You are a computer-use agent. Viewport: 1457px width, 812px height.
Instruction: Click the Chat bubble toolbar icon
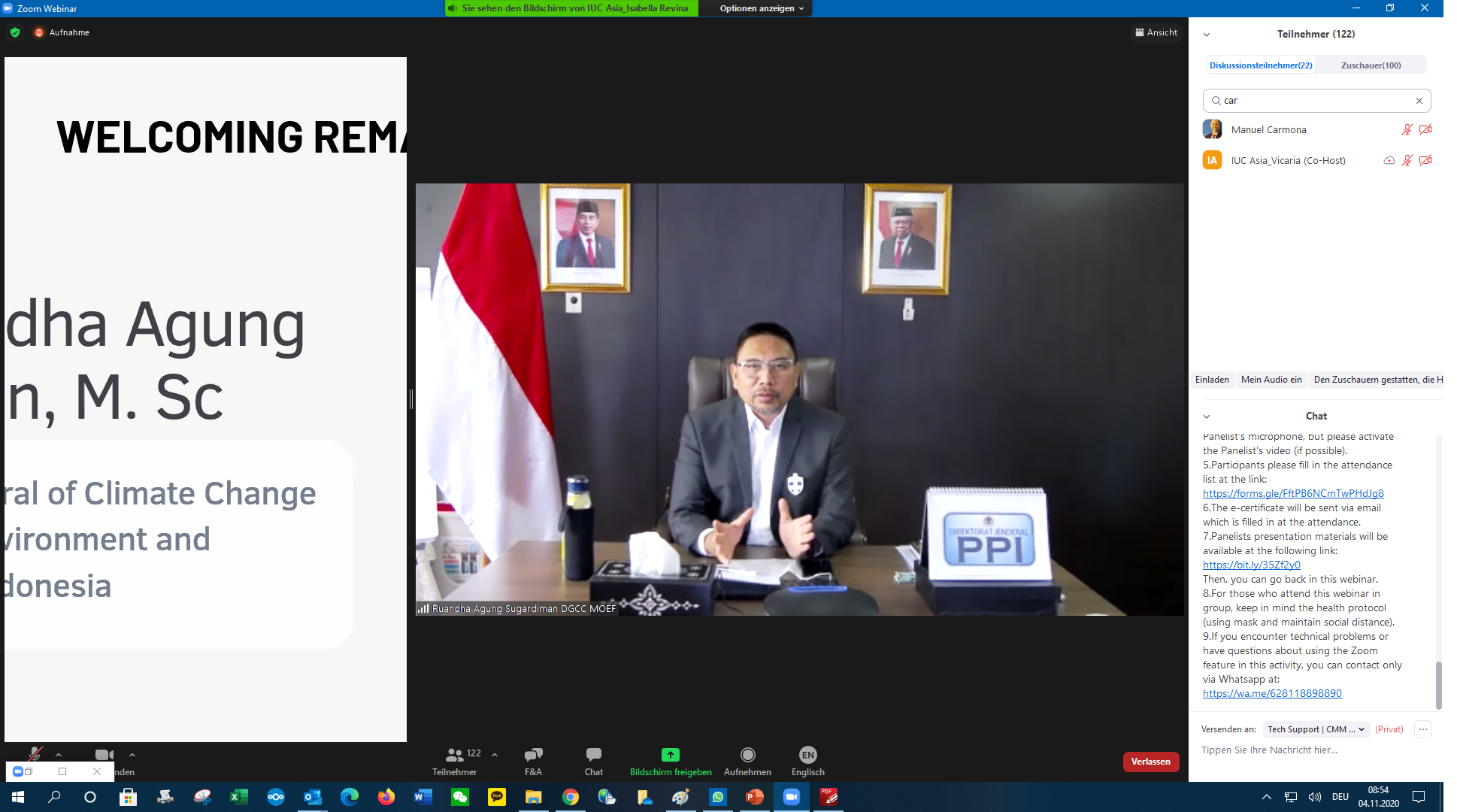point(593,755)
